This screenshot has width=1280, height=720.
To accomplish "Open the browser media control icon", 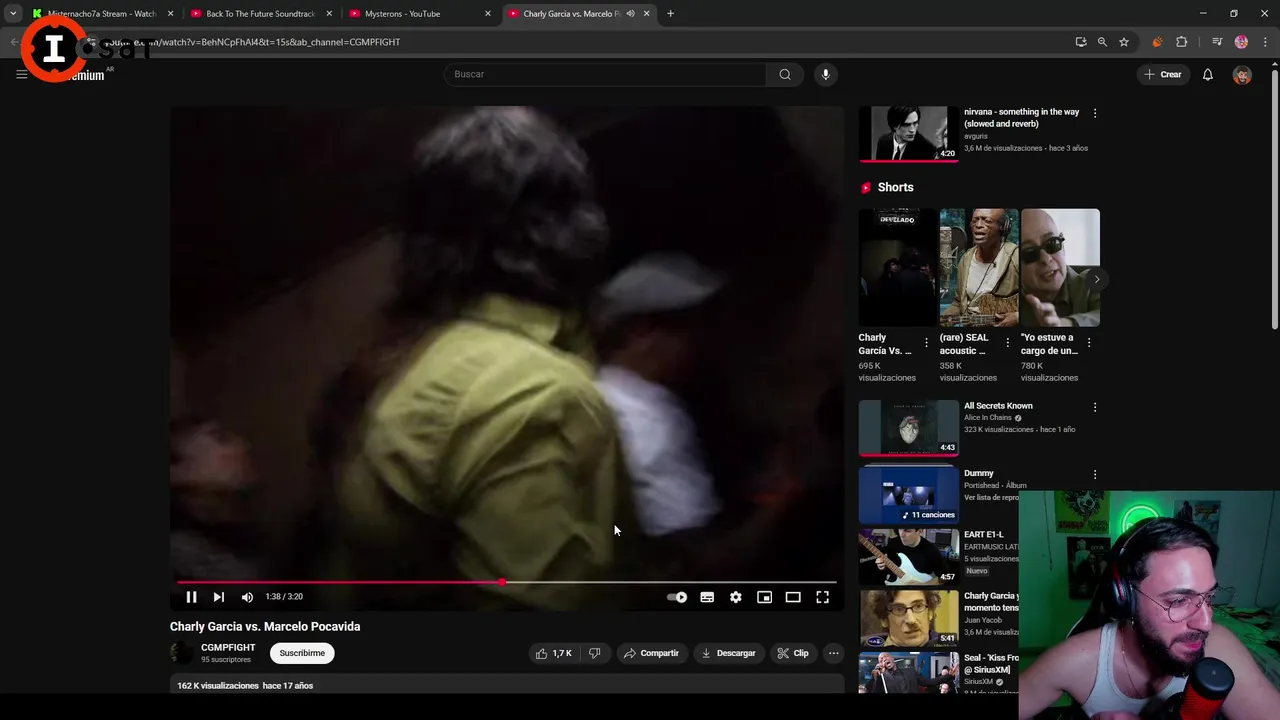I will pos(1217,42).
